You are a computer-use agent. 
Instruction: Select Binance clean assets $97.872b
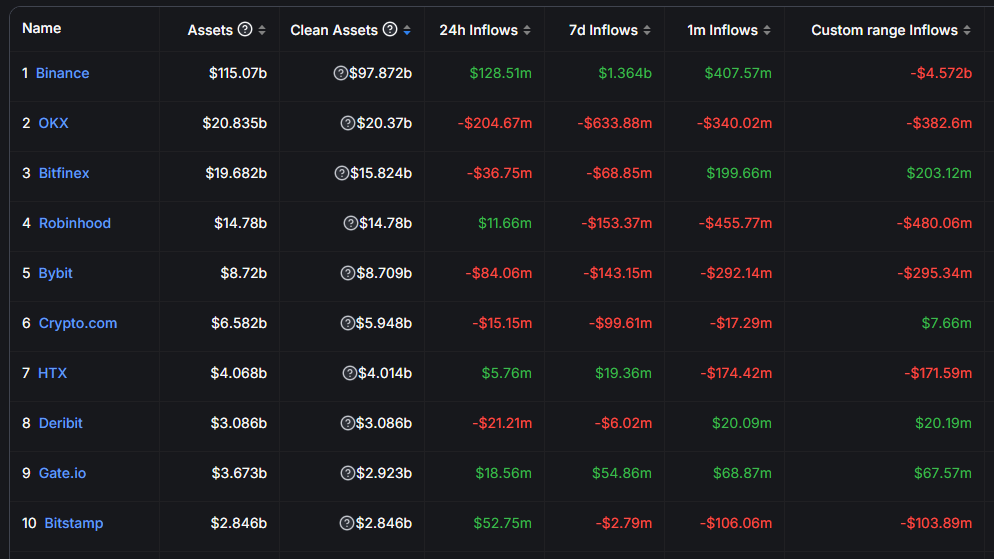(x=380, y=73)
